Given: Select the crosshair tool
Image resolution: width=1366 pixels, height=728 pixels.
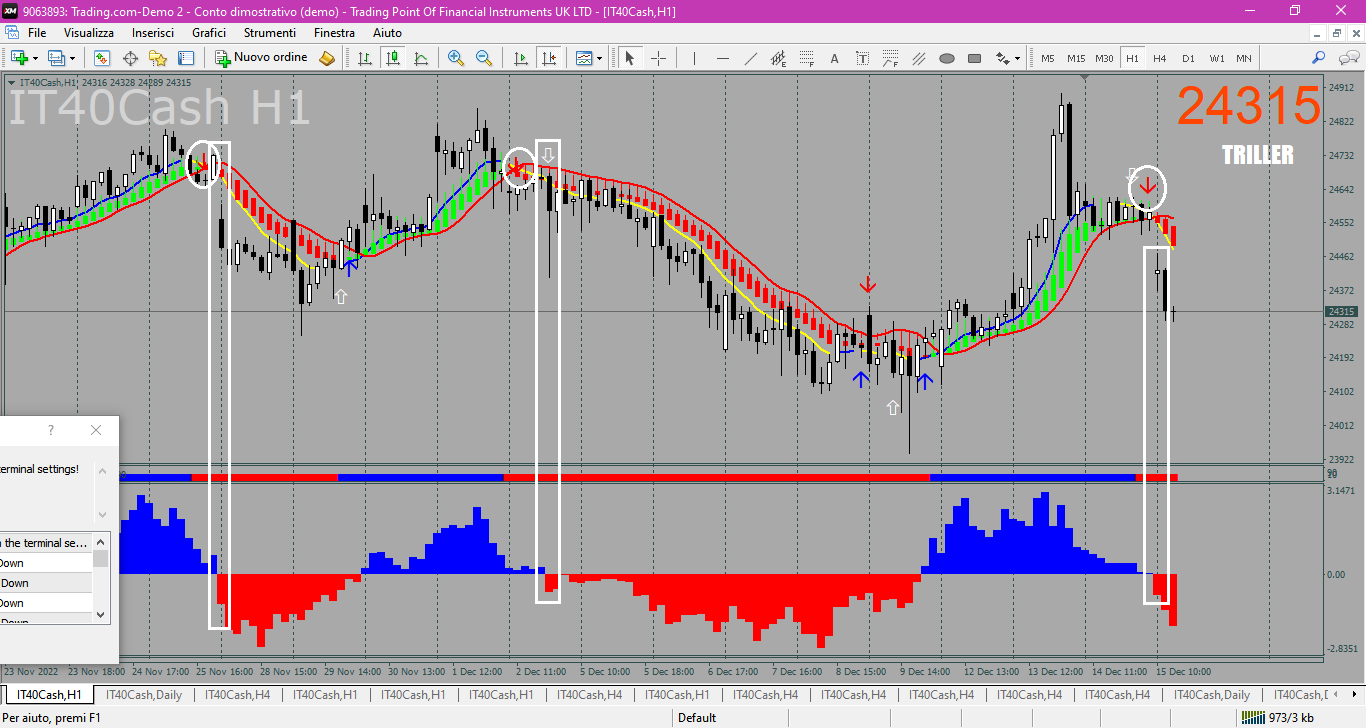Looking at the screenshot, I should 658,58.
